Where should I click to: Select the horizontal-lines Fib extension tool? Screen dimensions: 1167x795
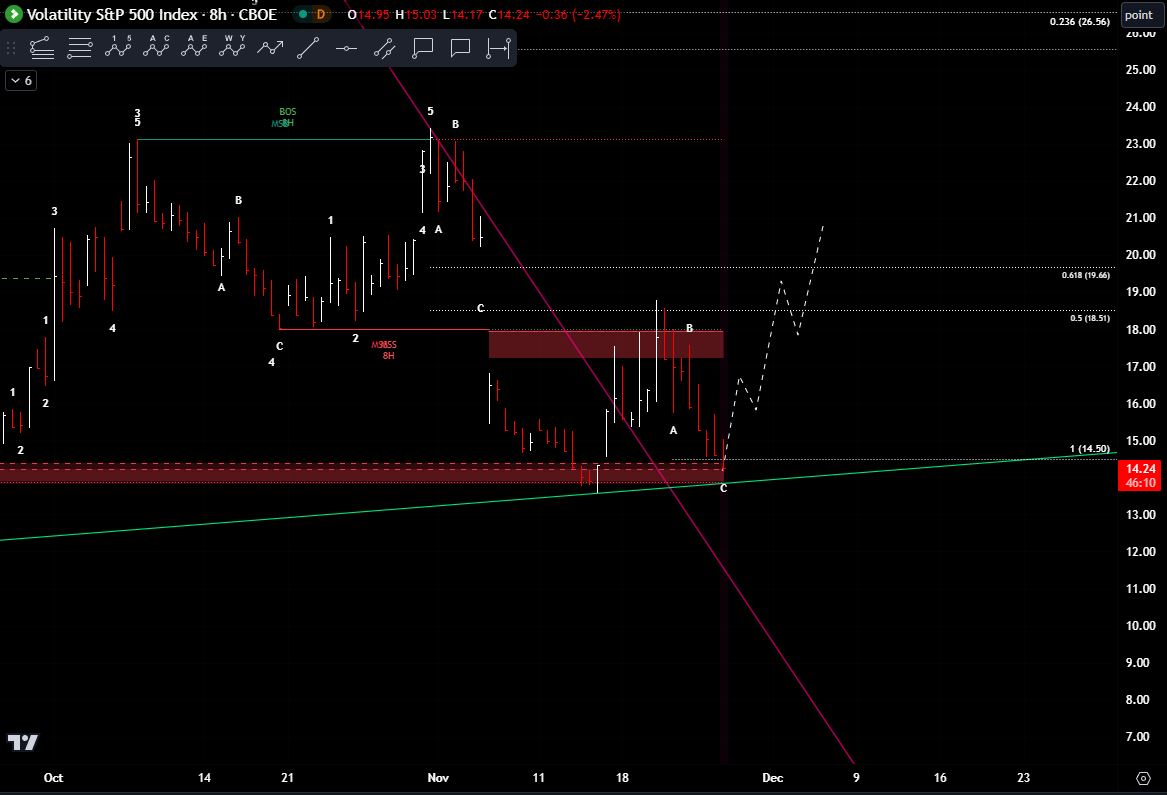(80, 48)
